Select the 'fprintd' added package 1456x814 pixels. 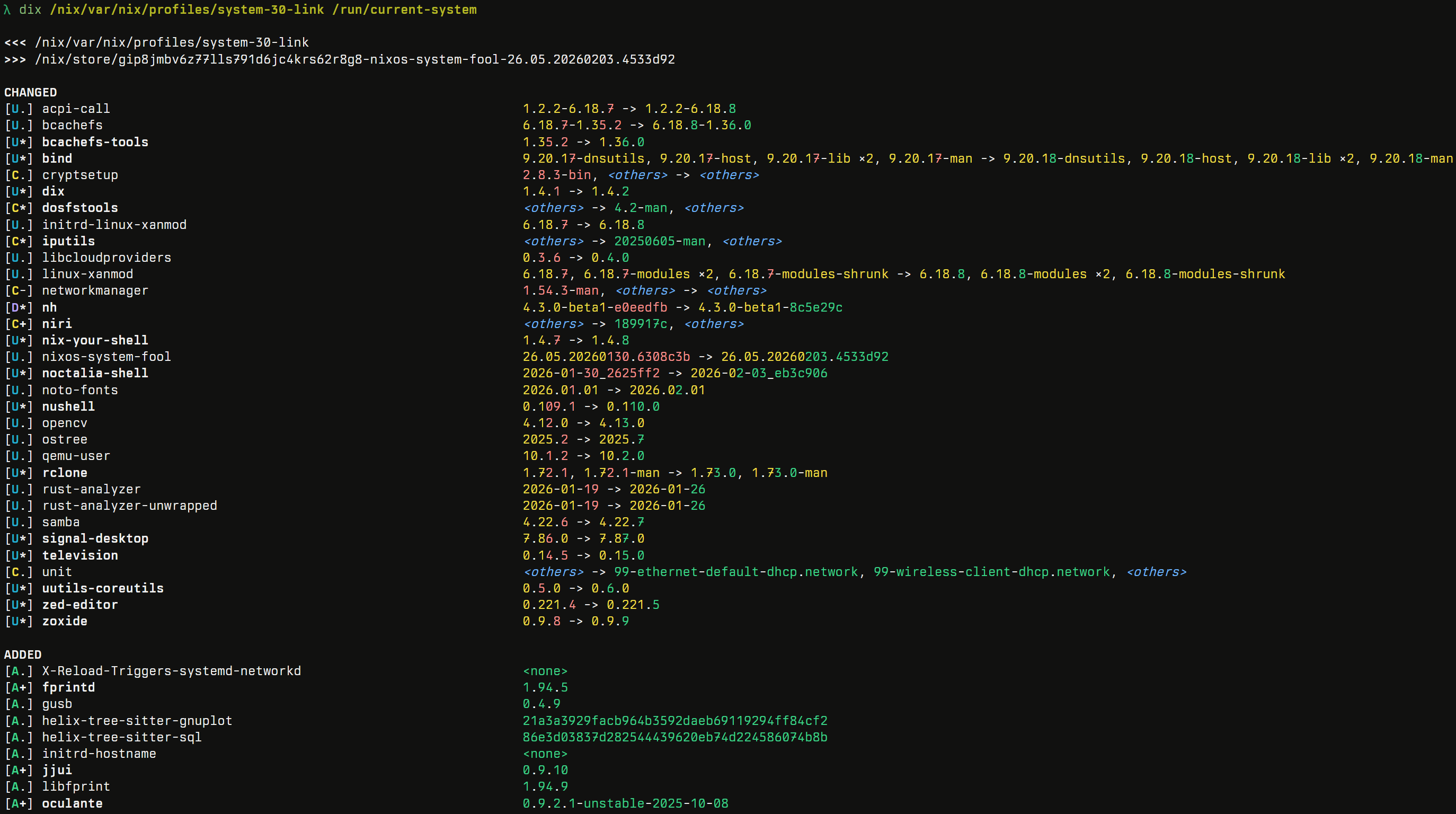tap(68, 687)
